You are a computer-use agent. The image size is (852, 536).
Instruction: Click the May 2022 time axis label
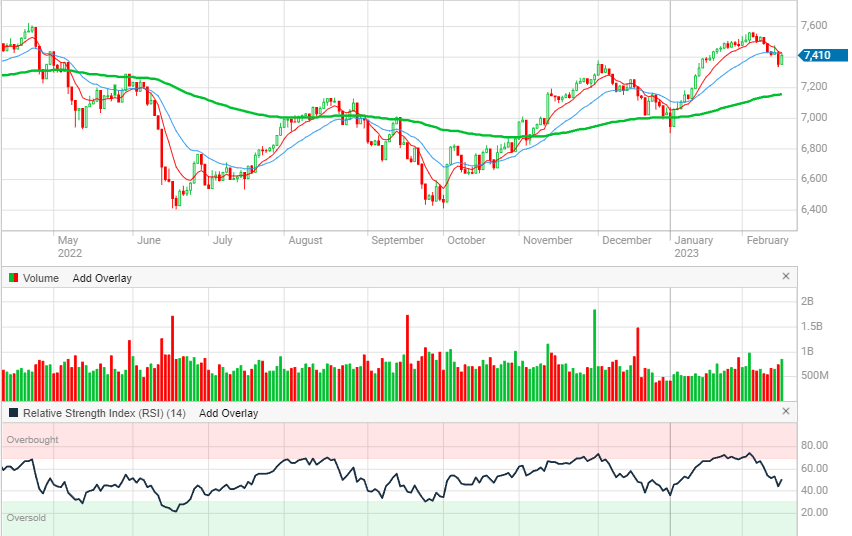coord(69,246)
